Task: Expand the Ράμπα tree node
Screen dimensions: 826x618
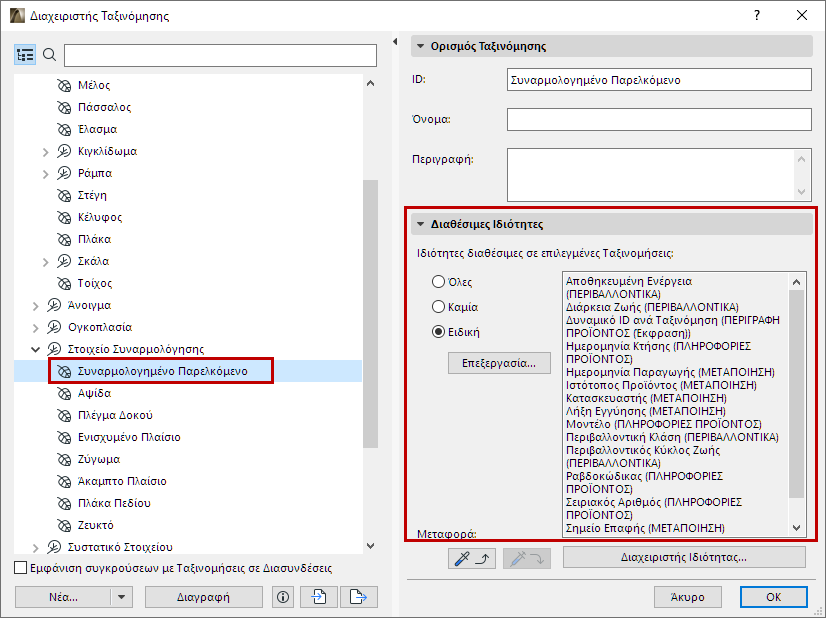Action: click(46, 174)
